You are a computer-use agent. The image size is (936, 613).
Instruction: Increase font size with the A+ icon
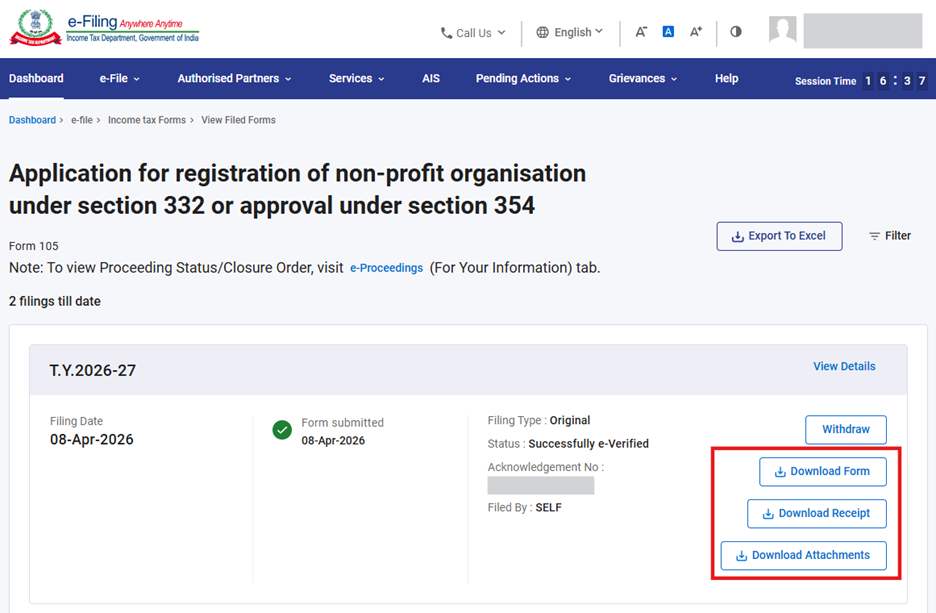(x=696, y=32)
